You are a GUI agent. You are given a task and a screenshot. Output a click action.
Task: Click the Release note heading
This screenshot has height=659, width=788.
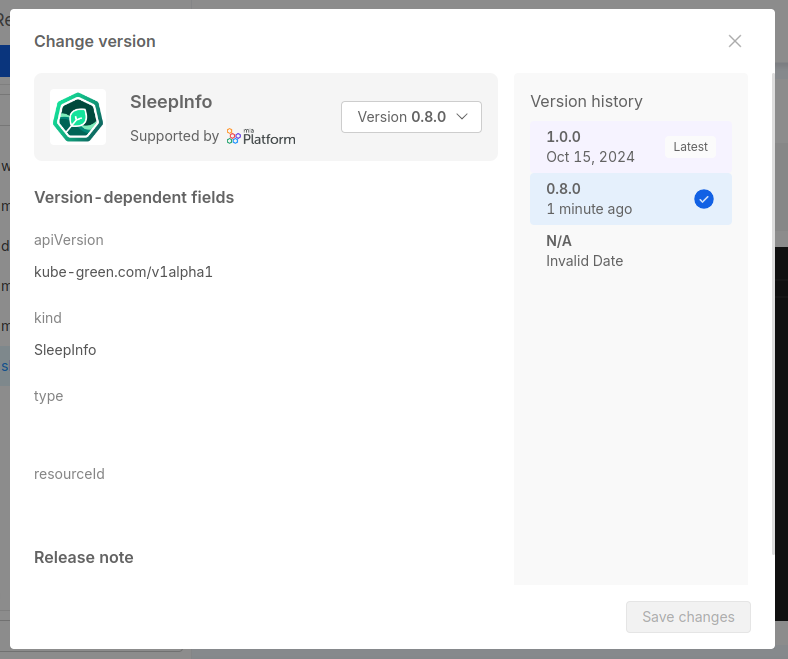[84, 557]
